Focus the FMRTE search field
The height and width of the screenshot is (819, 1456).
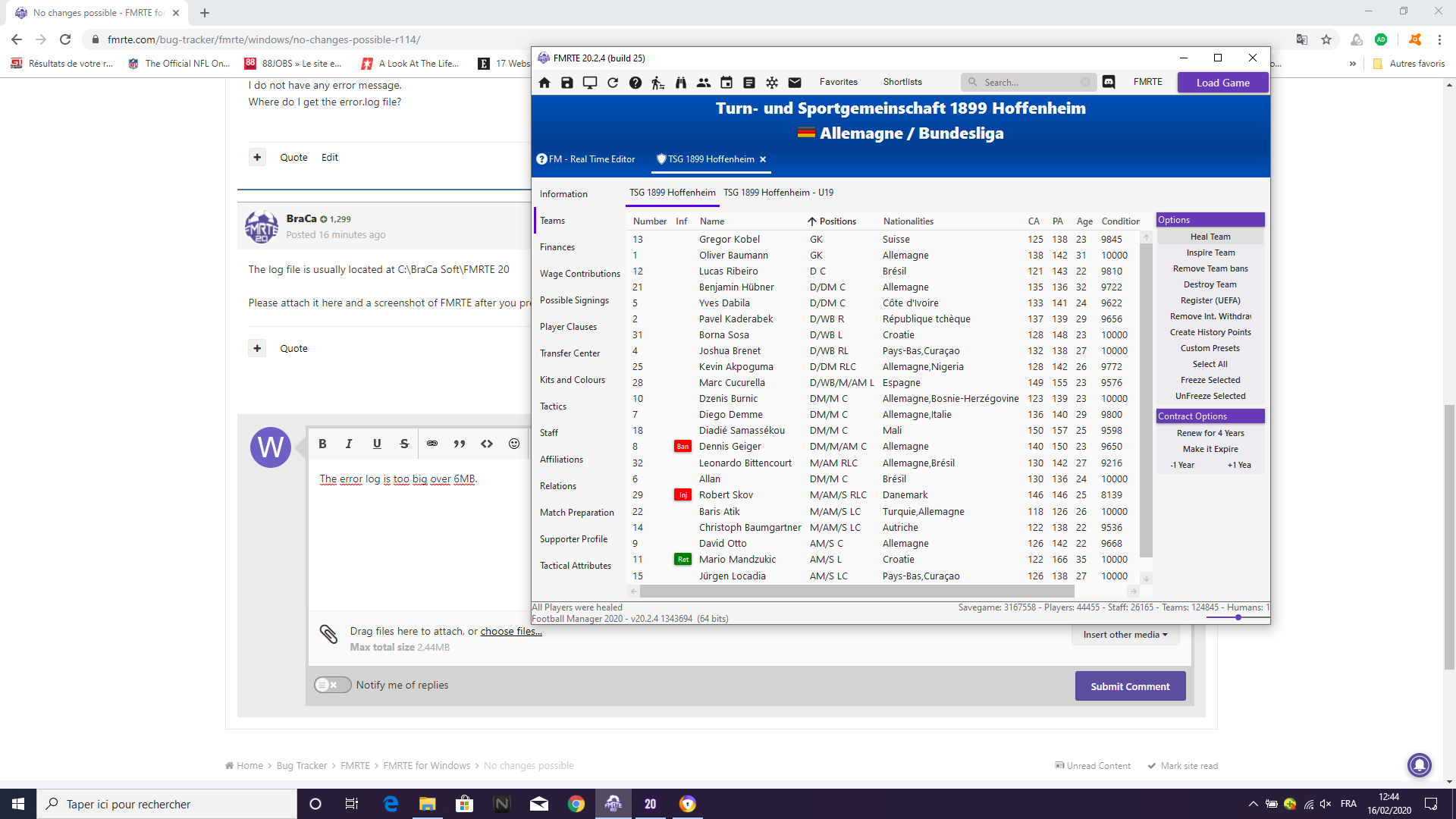click(1028, 82)
